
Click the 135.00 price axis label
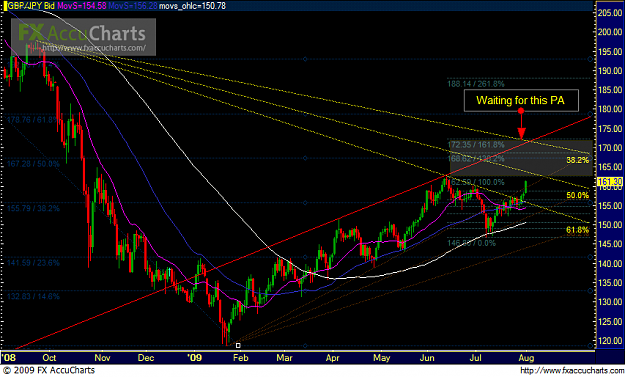(x=610, y=283)
